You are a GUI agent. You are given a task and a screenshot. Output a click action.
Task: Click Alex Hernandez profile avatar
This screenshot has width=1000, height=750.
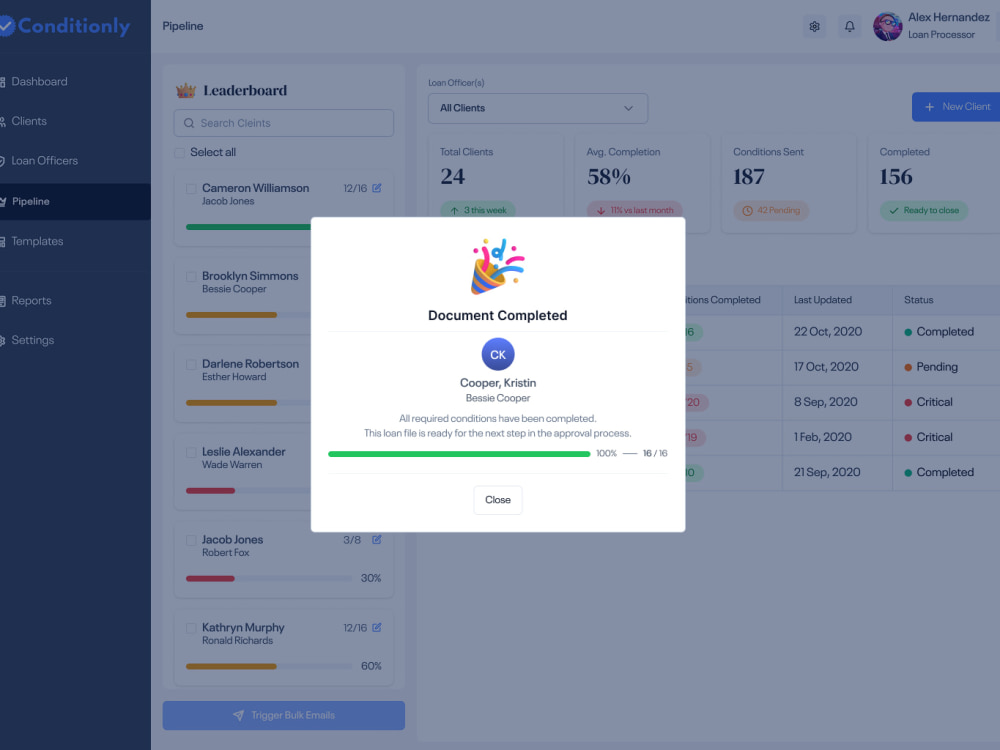(x=887, y=26)
